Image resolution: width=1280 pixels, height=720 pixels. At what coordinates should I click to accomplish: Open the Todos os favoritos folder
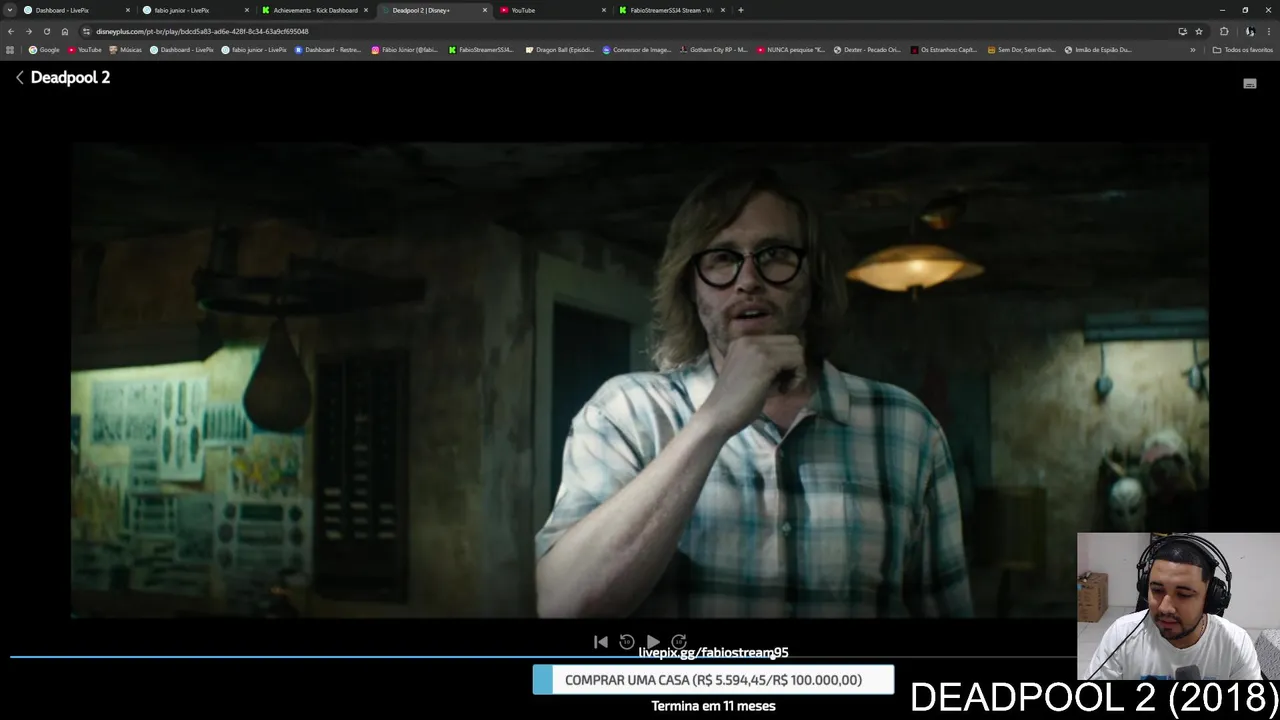[1243, 50]
